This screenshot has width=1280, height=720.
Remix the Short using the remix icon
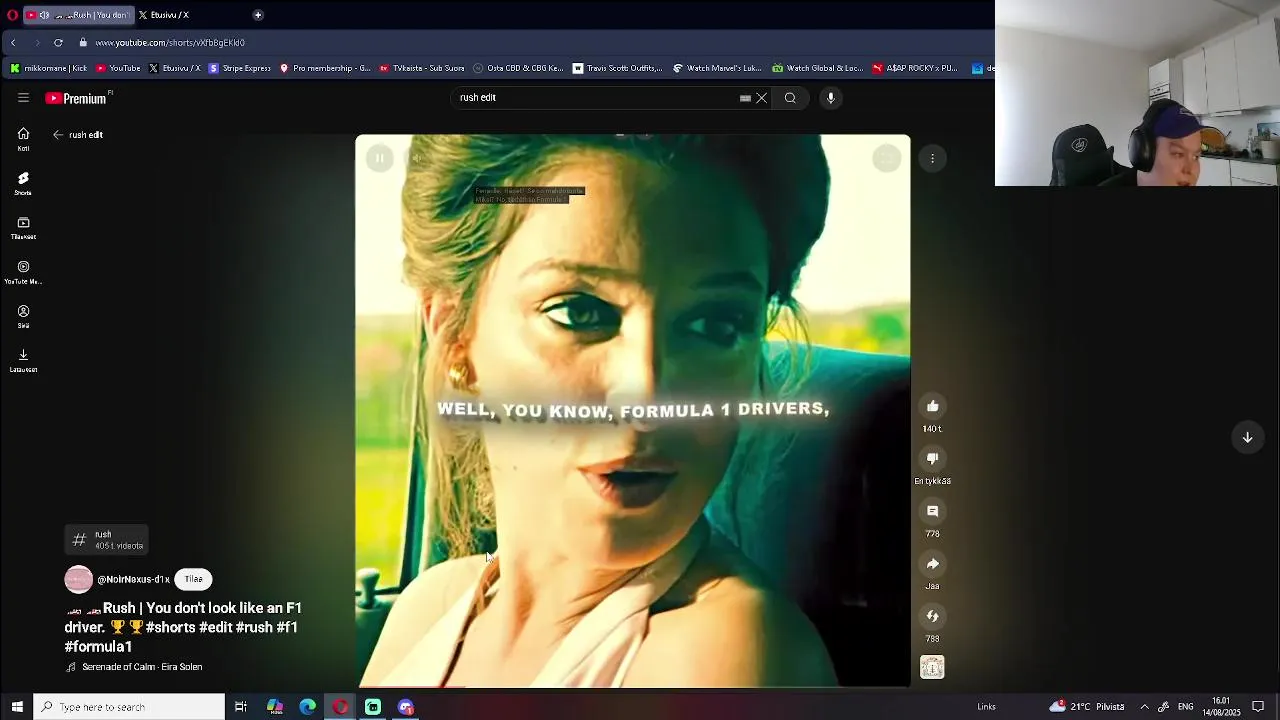tap(932, 616)
